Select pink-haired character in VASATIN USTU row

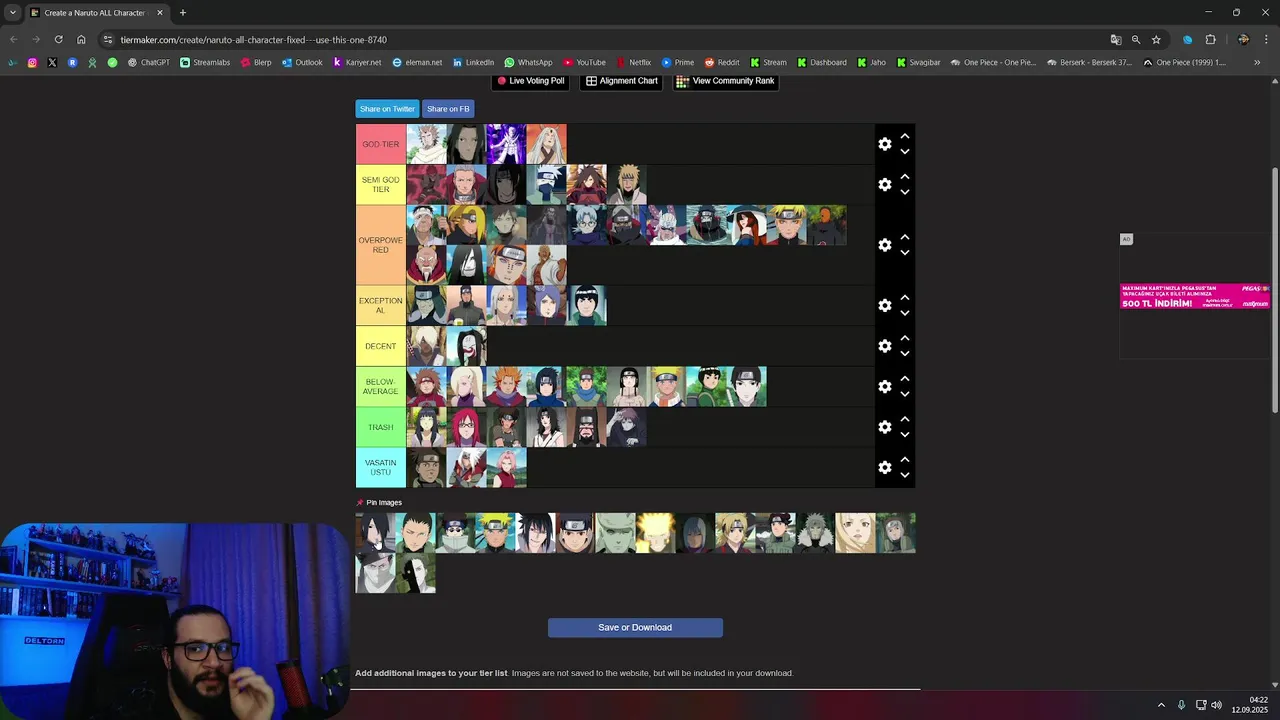(x=506, y=467)
